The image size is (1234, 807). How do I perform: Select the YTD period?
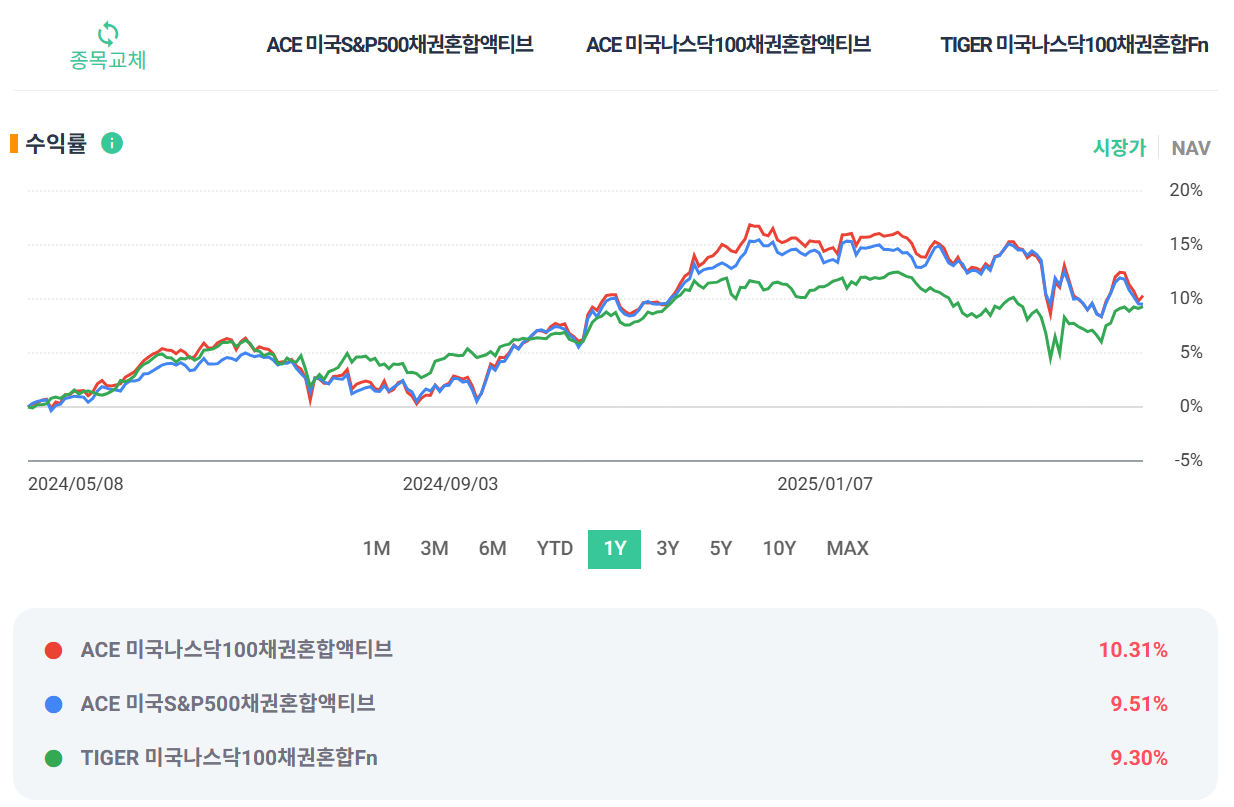point(553,548)
